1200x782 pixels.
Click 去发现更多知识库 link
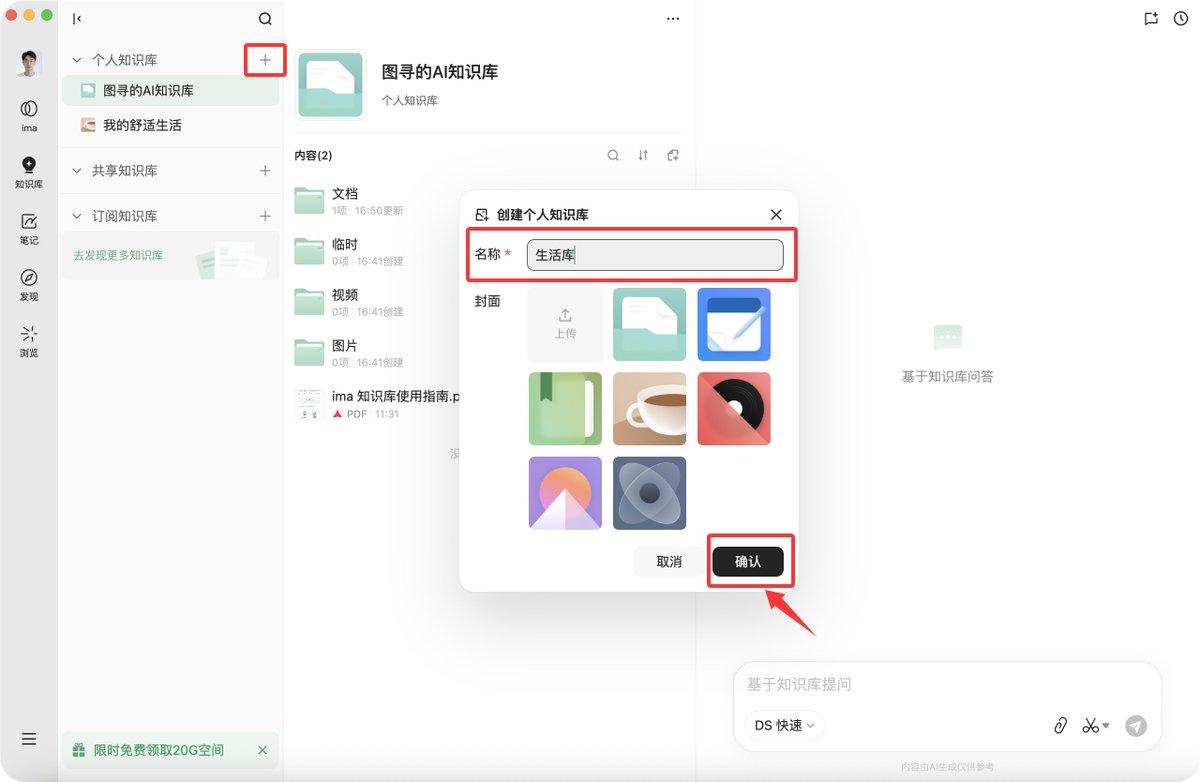tap(118, 255)
